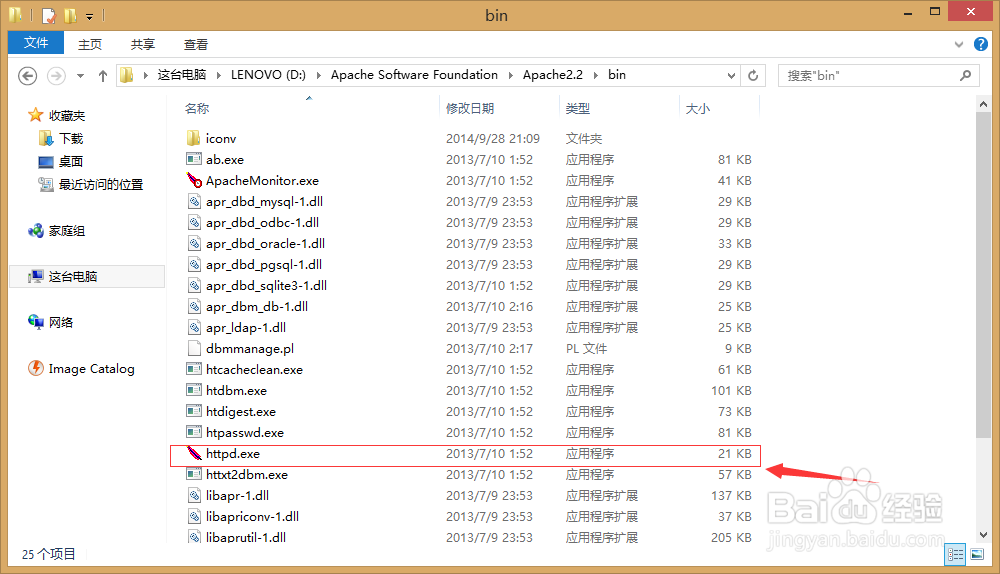
Task: Expand arrow after LENOVO (D:) breadcrumb
Action: tap(318, 75)
